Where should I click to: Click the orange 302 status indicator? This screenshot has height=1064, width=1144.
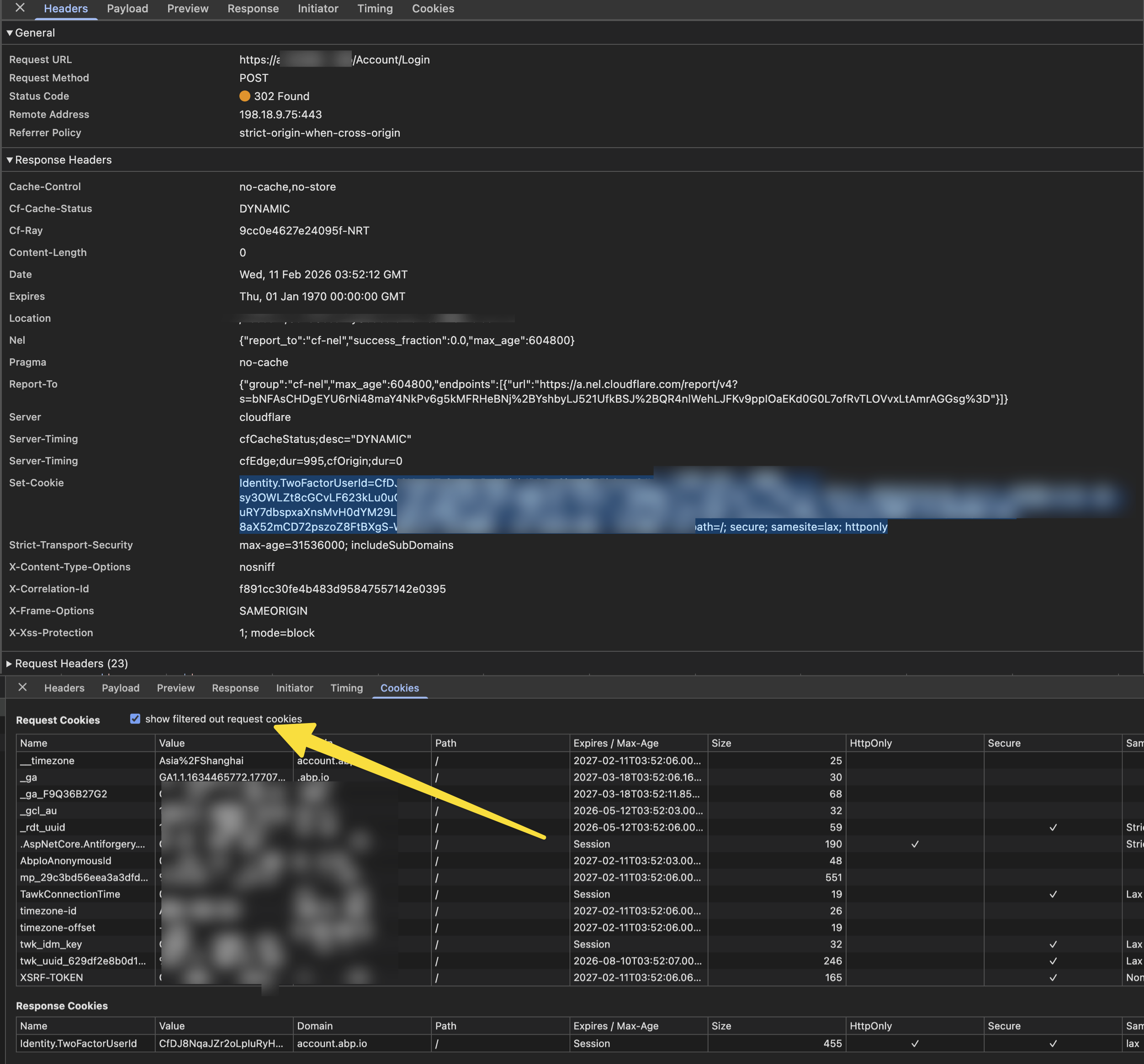point(244,96)
